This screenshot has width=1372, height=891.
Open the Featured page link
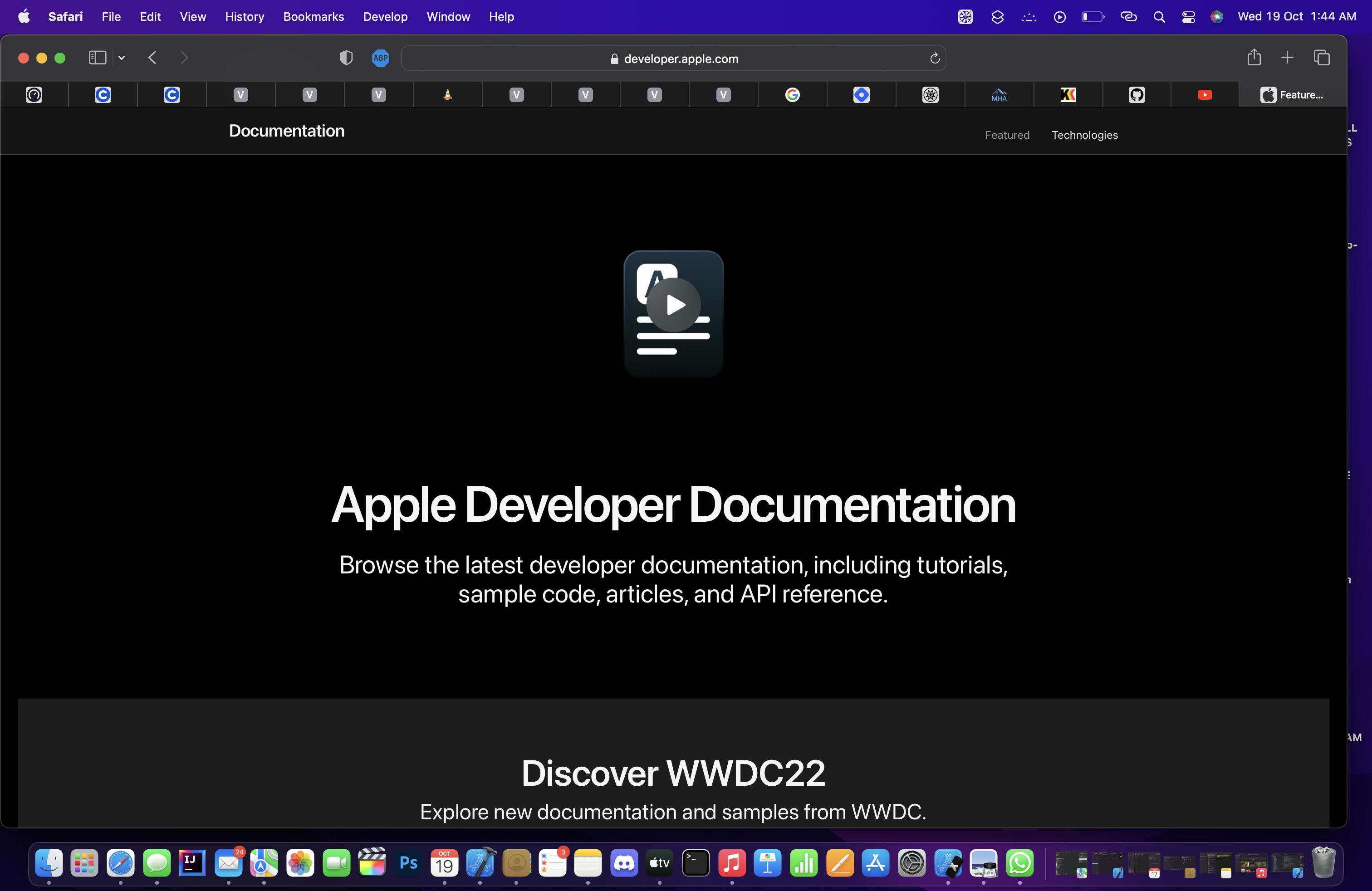pyautogui.click(x=1007, y=135)
